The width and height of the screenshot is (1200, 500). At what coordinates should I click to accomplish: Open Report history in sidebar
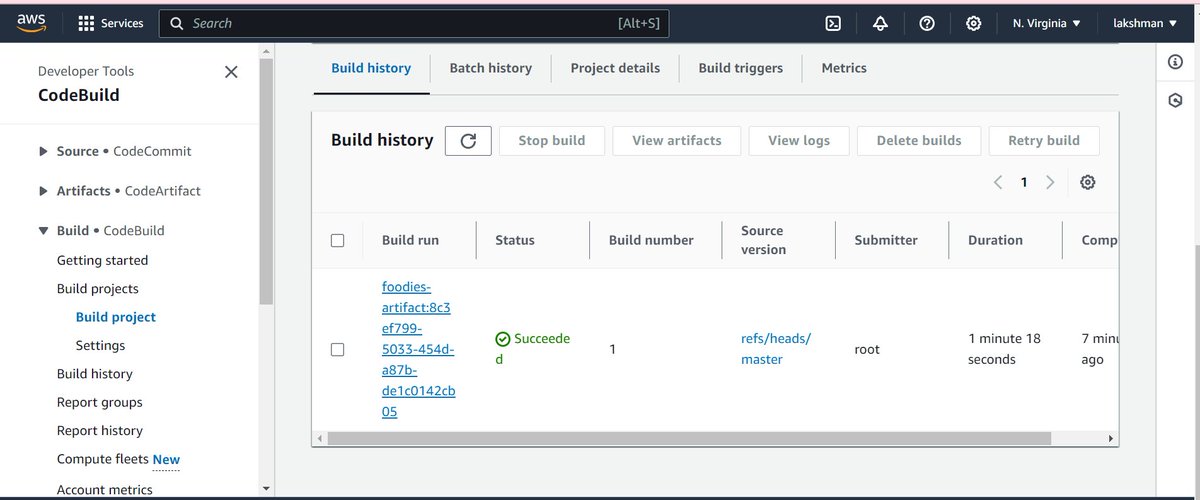(99, 430)
